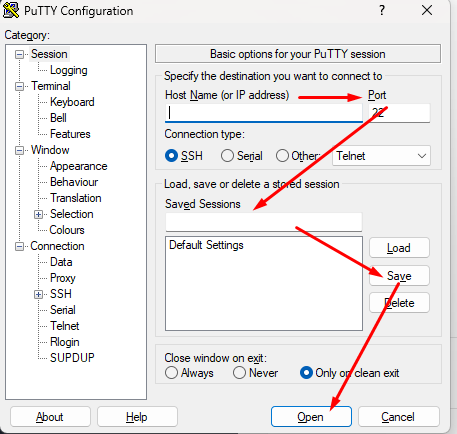Focus the Host Name input field
Image resolution: width=457 pixels, height=434 pixels.
(264, 113)
